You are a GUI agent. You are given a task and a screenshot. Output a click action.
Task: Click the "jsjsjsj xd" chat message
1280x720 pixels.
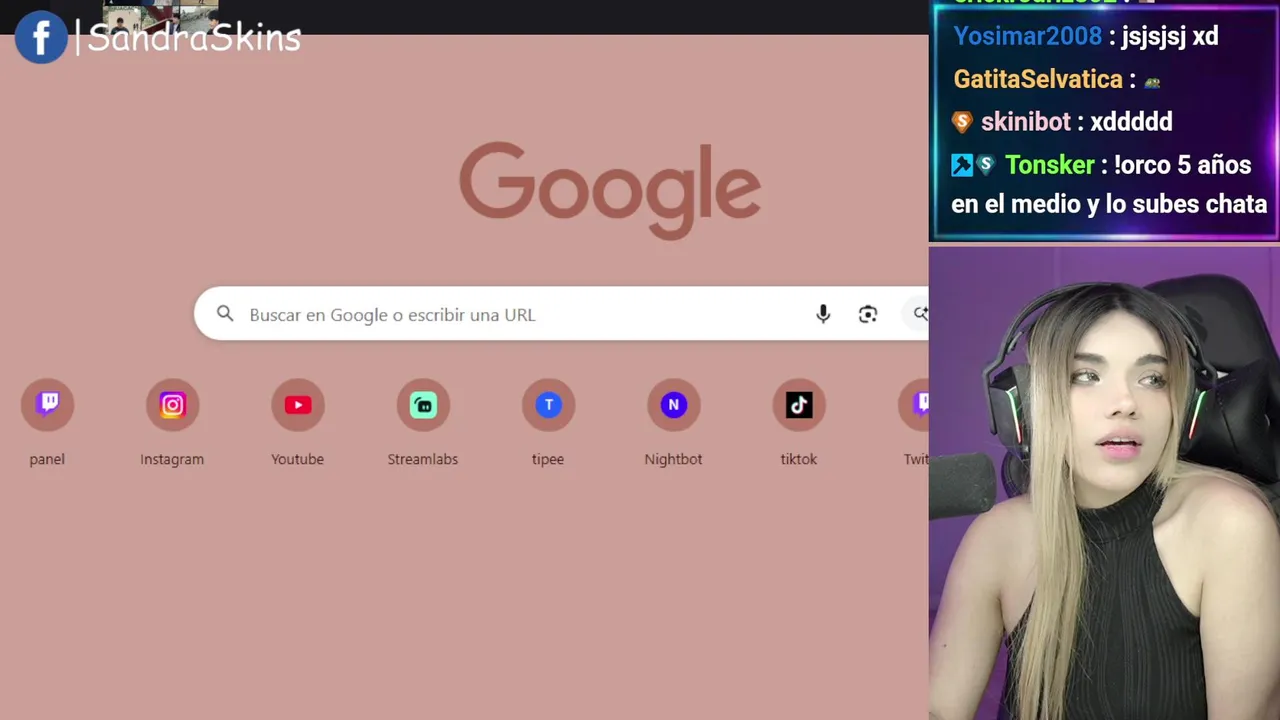coord(1170,37)
